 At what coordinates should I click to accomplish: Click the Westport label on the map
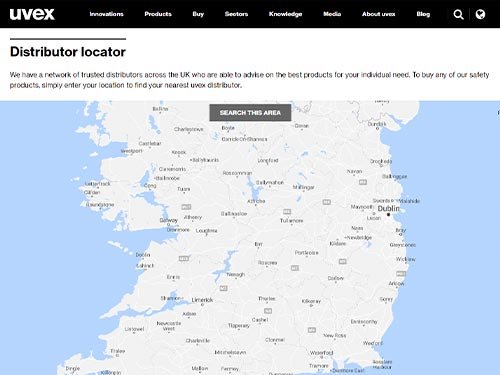pyautogui.click(x=131, y=151)
